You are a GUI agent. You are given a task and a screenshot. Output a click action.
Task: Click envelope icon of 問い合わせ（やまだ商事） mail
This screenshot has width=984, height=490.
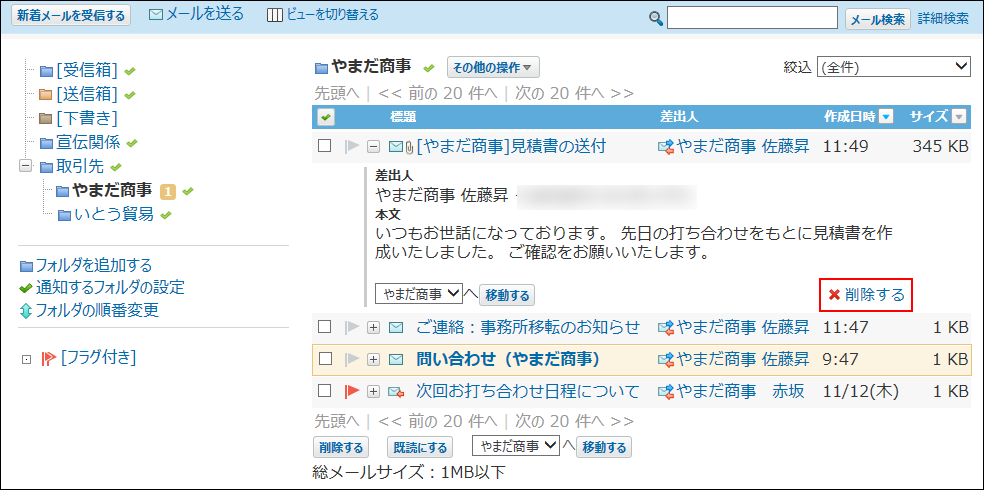coord(396,359)
